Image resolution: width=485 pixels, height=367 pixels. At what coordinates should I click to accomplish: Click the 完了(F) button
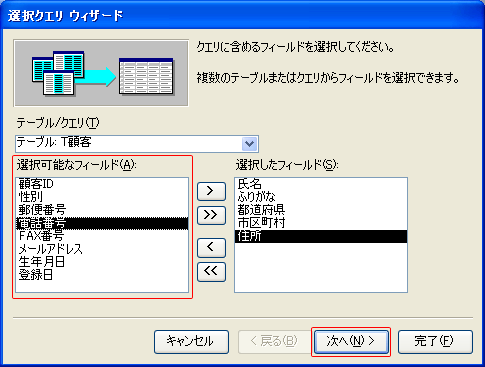coord(435,342)
